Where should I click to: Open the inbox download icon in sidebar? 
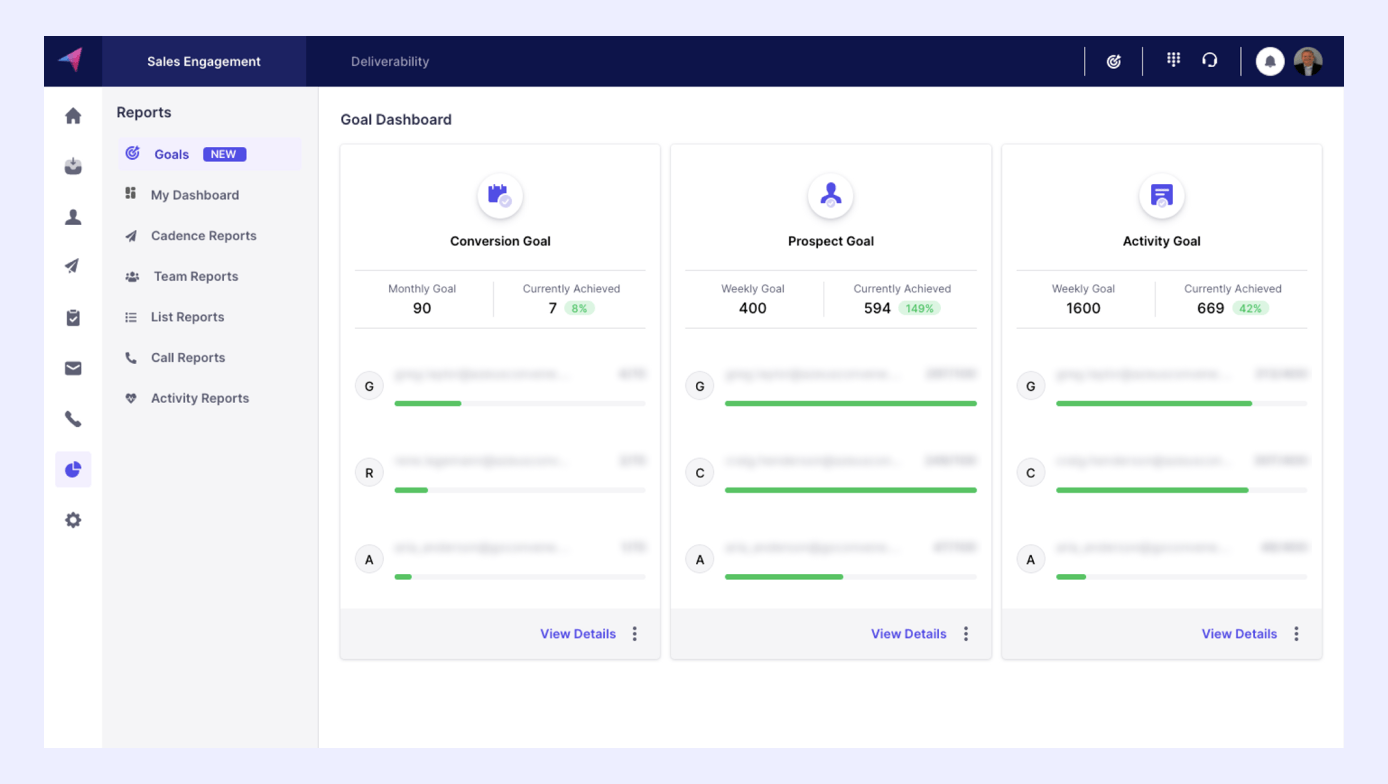73,167
